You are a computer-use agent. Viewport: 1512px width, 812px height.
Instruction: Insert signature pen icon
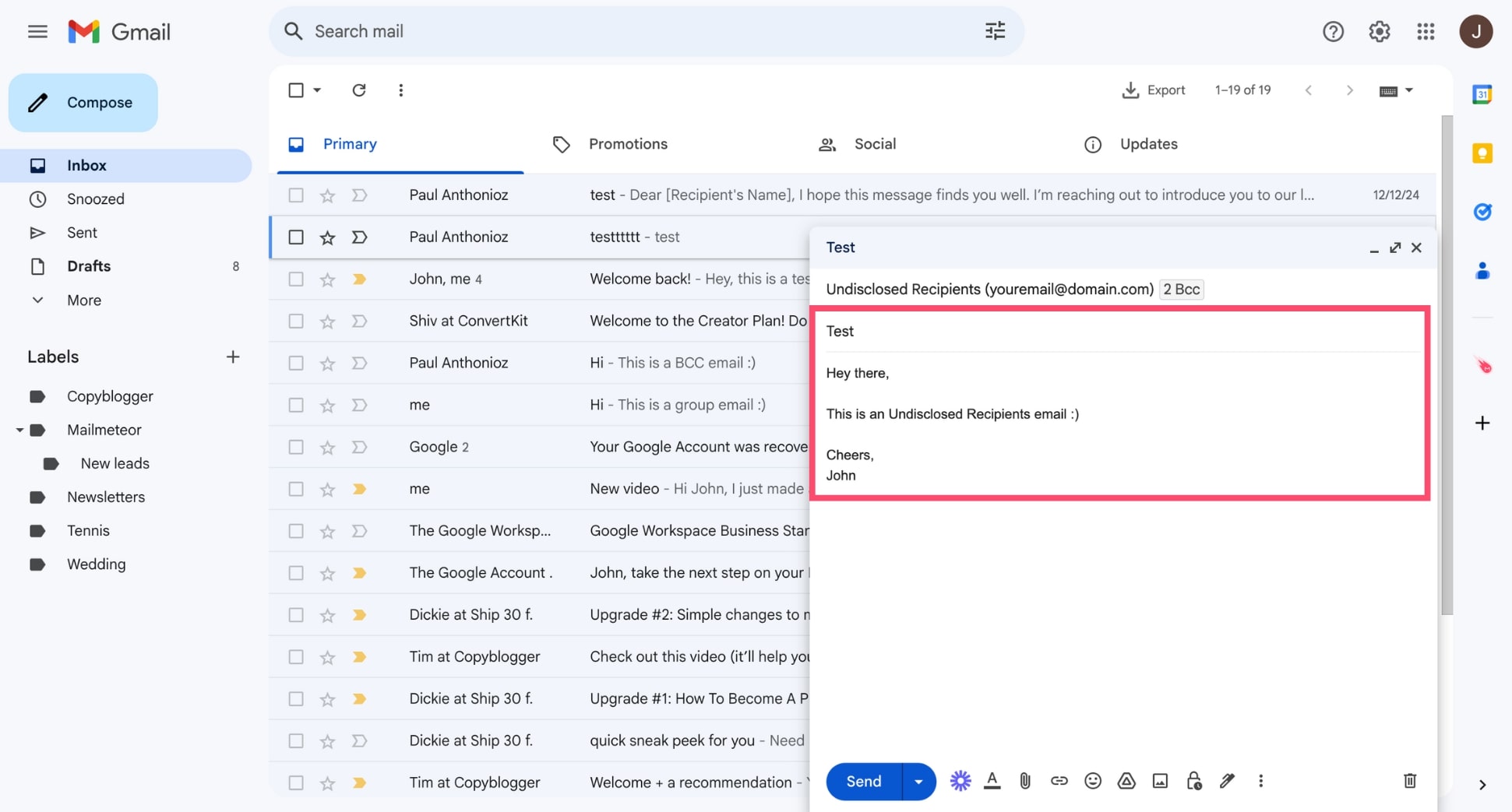(x=1227, y=781)
